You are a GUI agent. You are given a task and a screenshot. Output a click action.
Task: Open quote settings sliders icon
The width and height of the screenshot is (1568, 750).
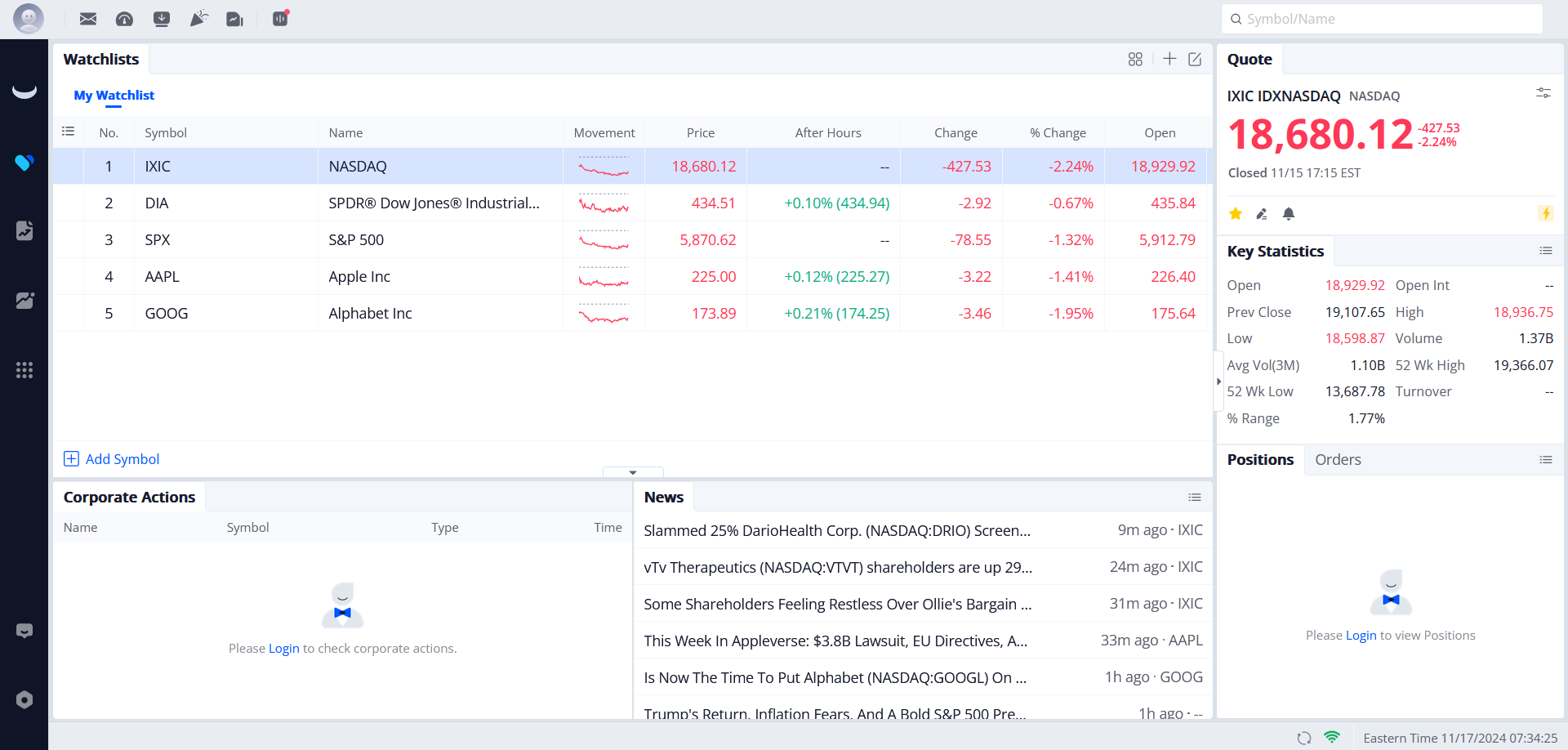(1543, 93)
